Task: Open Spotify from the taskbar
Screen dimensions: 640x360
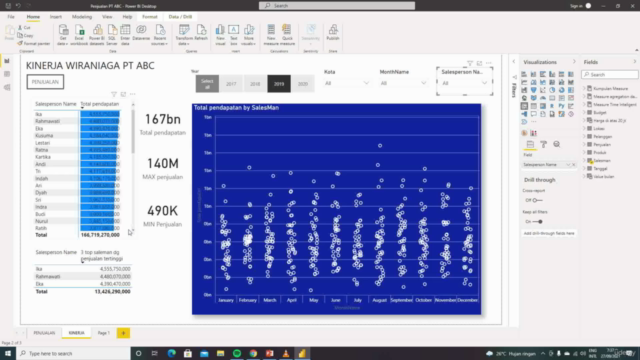Action: (x=237, y=353)
